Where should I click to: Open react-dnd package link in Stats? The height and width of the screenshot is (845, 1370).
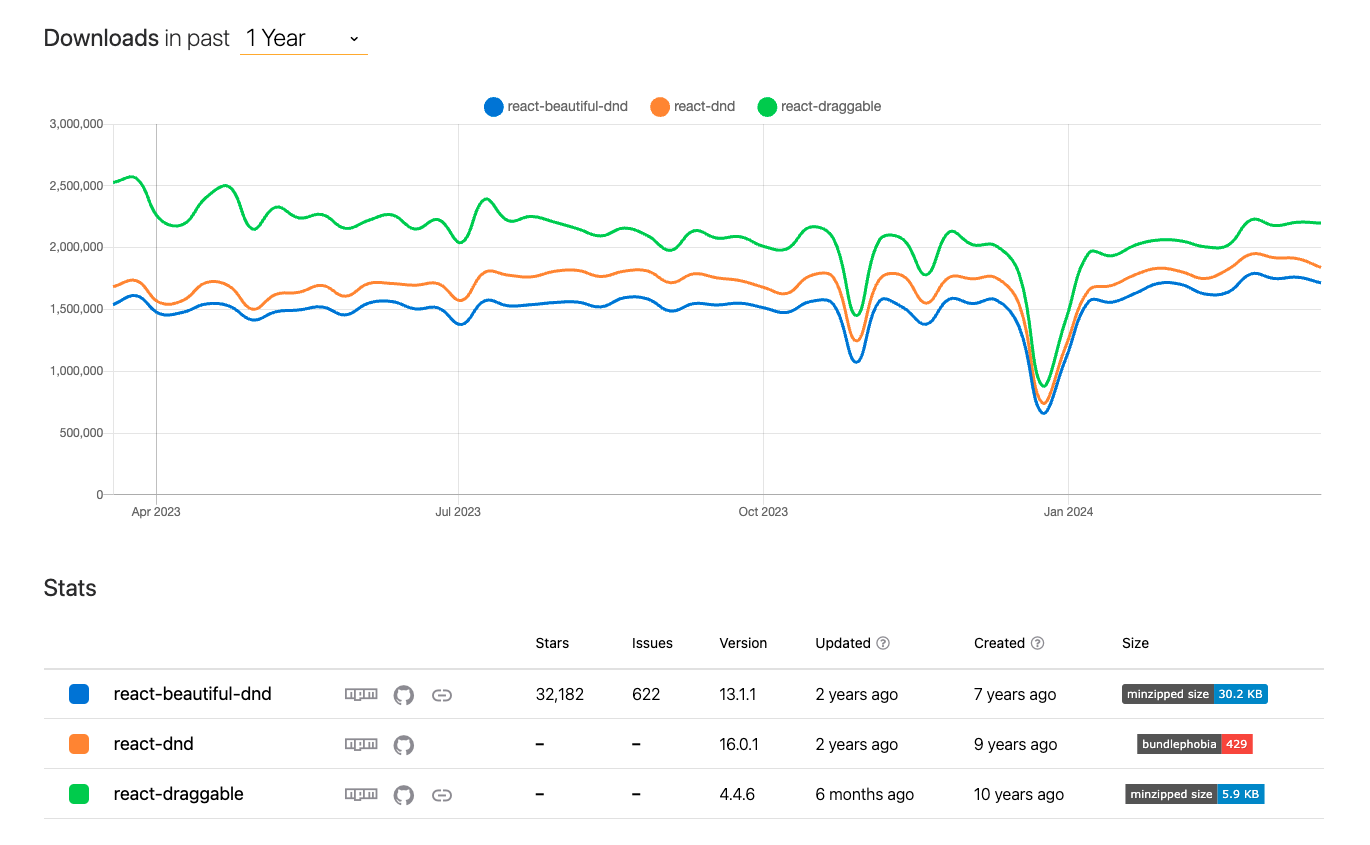coord(154,743)
